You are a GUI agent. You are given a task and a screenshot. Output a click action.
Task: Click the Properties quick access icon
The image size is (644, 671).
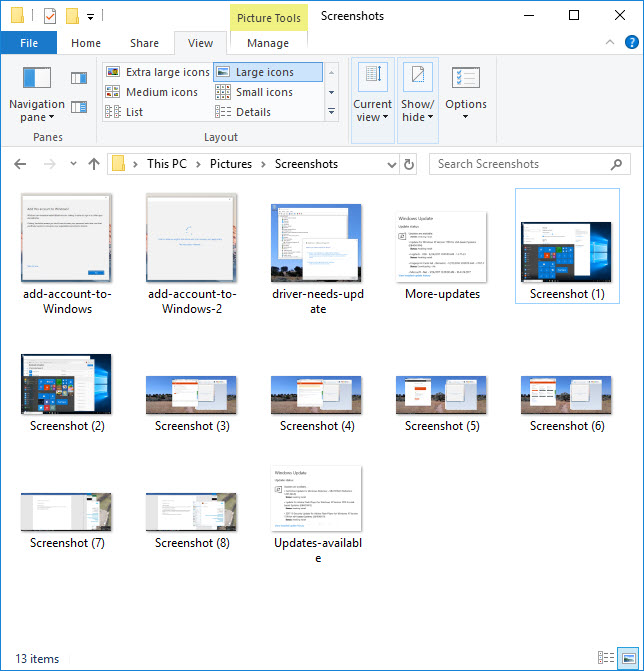[x=50, y=17]
